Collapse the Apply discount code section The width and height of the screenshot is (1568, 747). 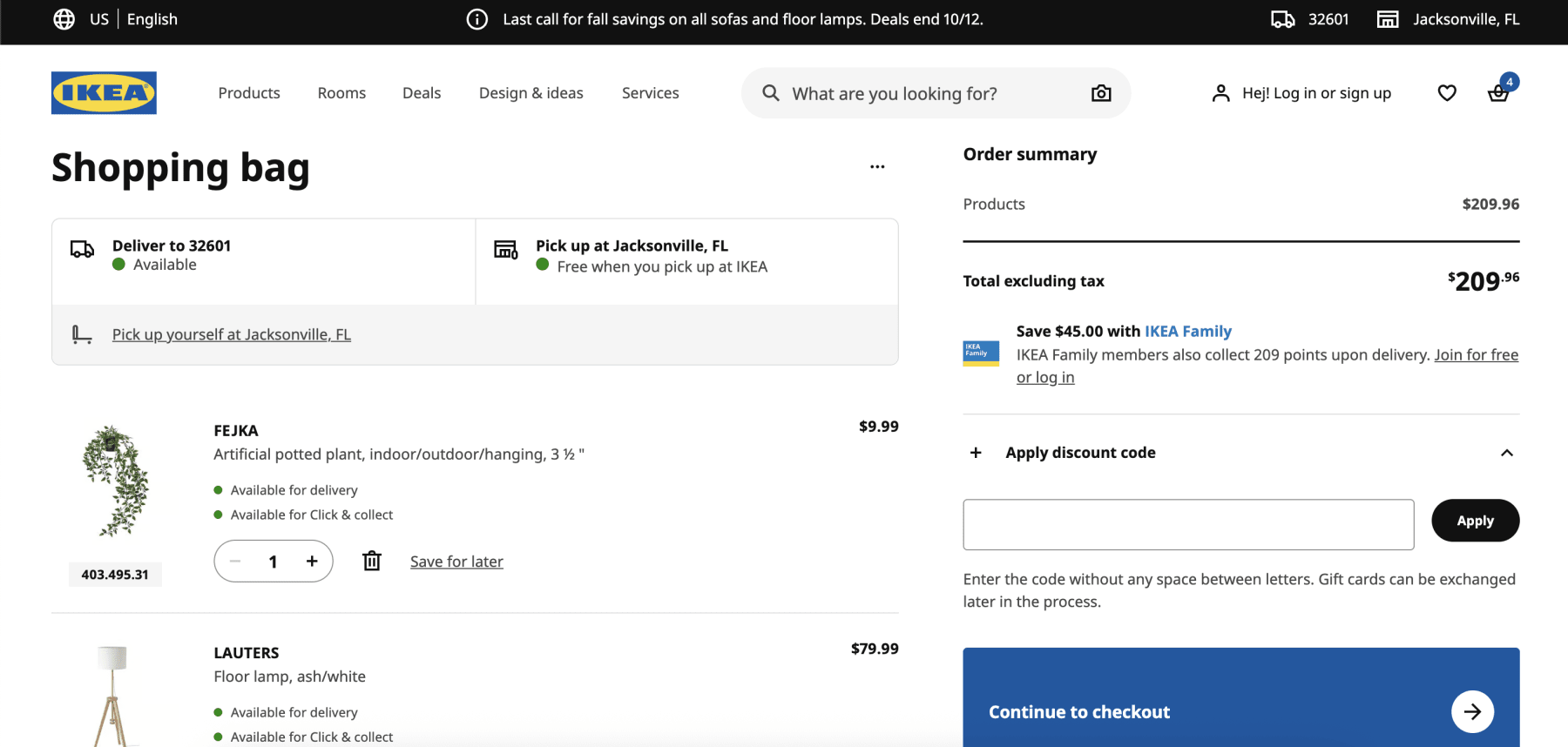coord(1506,453)
